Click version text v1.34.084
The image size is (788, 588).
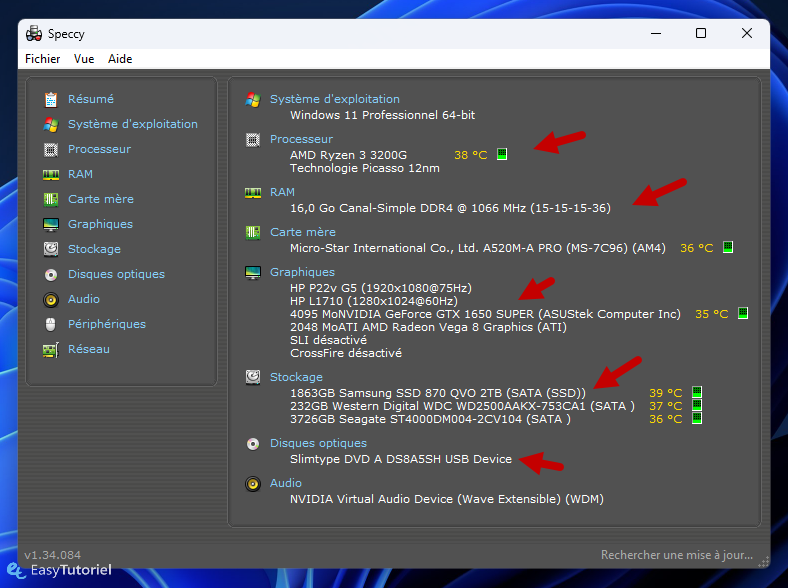point(53,555)
